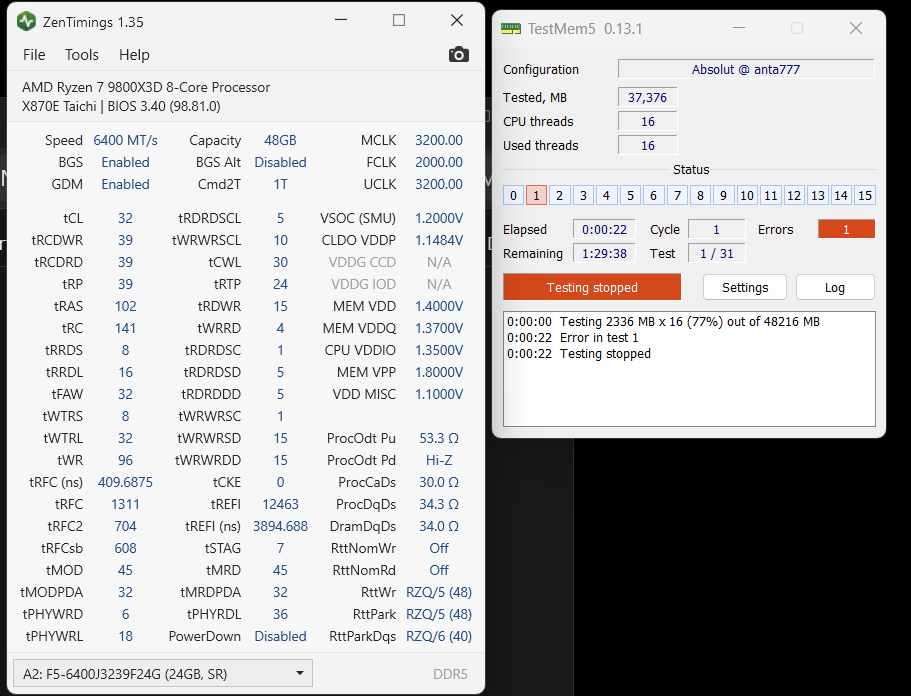
Task: Click the VSOC (SMU) value 1.2000V
Action: (x=439, y=218)
